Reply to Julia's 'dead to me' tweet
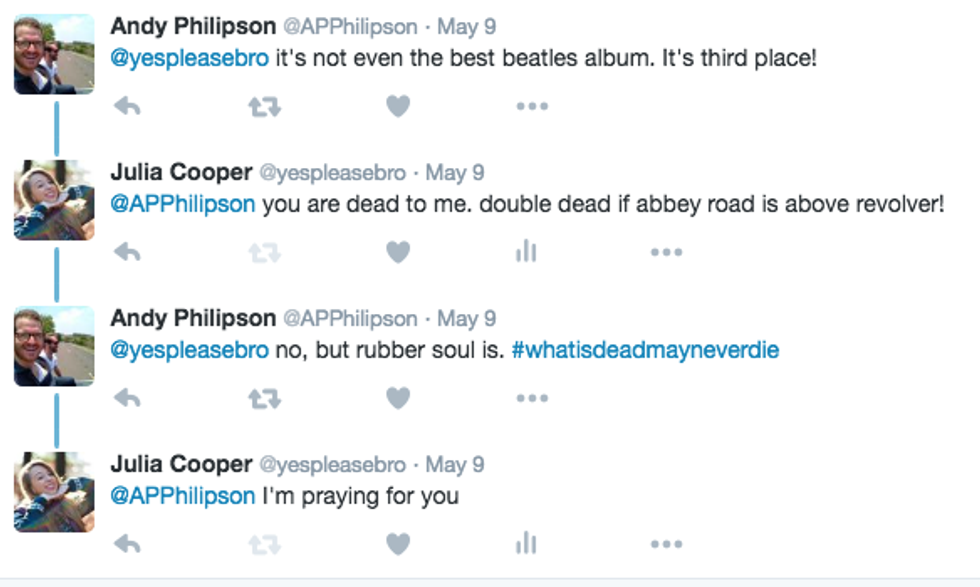The height and width of the screenshot is (587, 980). [x=127, y=252]
